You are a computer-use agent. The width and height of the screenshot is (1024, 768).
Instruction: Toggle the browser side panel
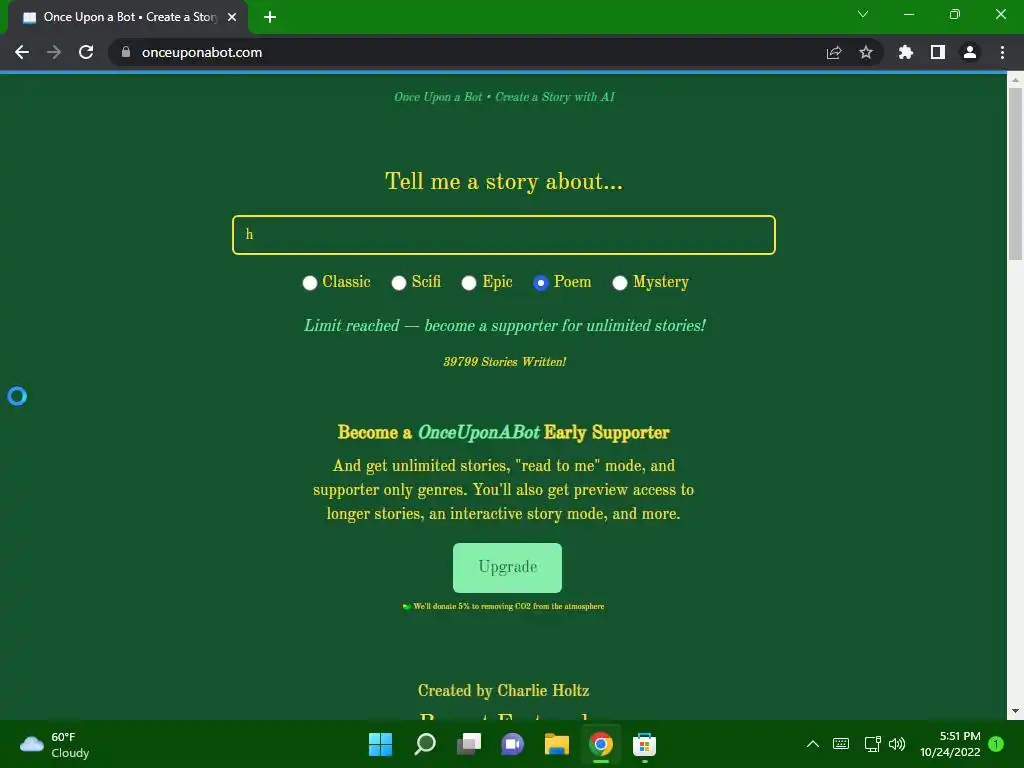click(x=937, y=52)
